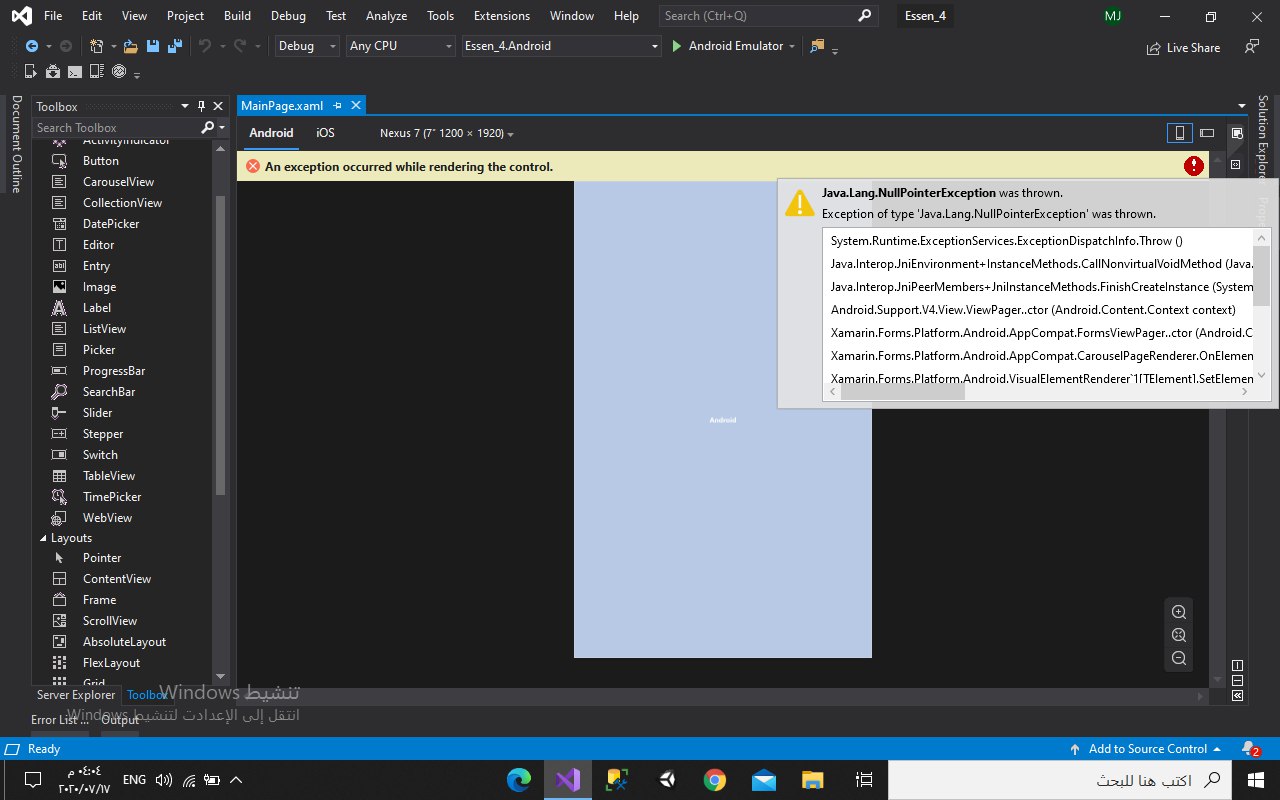Click the XAML code view pane icon
Image resolution: width=1280 pixels, height=800 pixels.
pyautogui.click(x=1236, y=164)
